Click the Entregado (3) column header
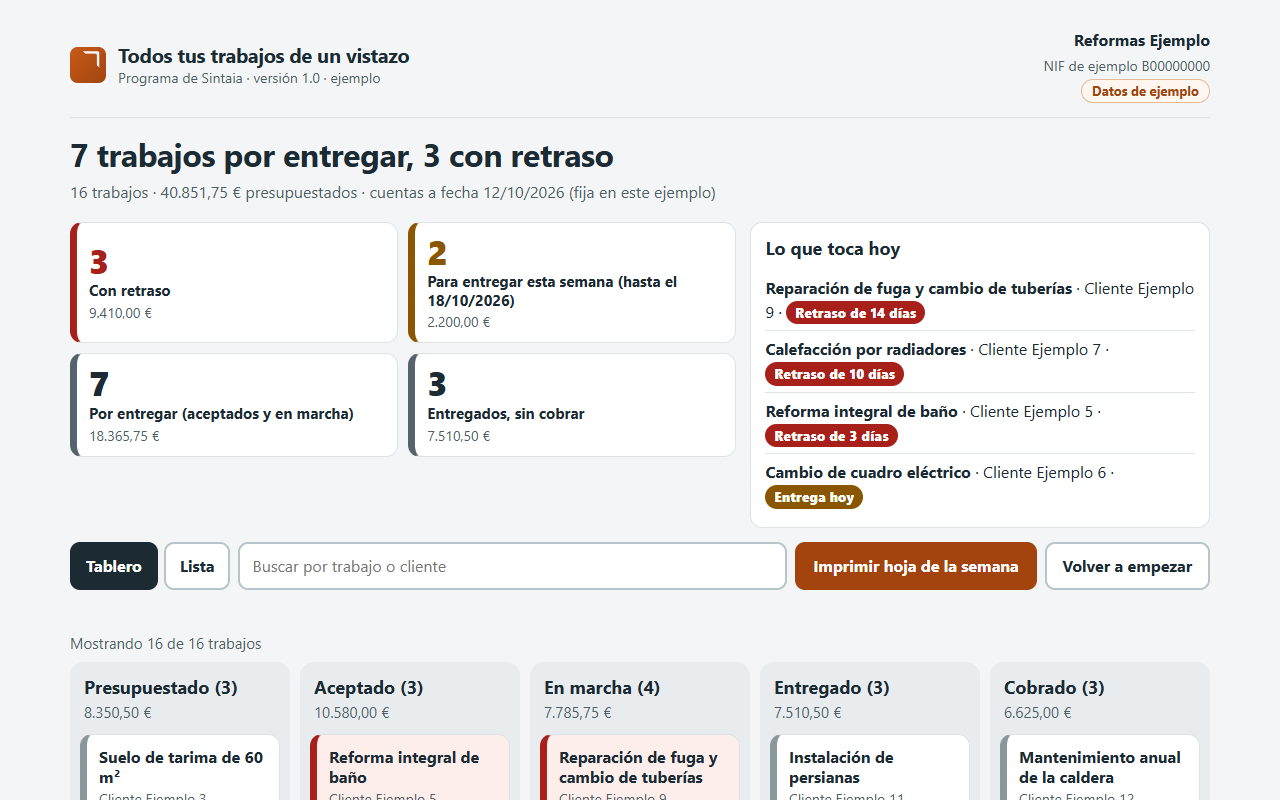The image size is (1280, 800). pyautogui.click(x=832, y=688)
